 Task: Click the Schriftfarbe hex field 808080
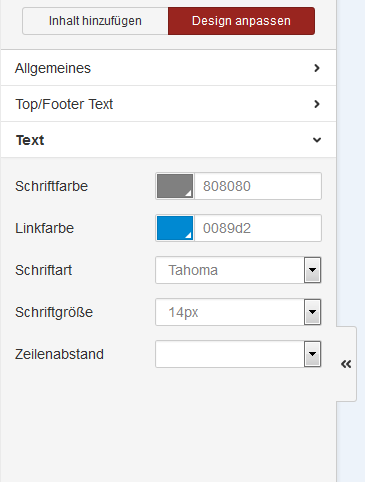pos(258,186)
